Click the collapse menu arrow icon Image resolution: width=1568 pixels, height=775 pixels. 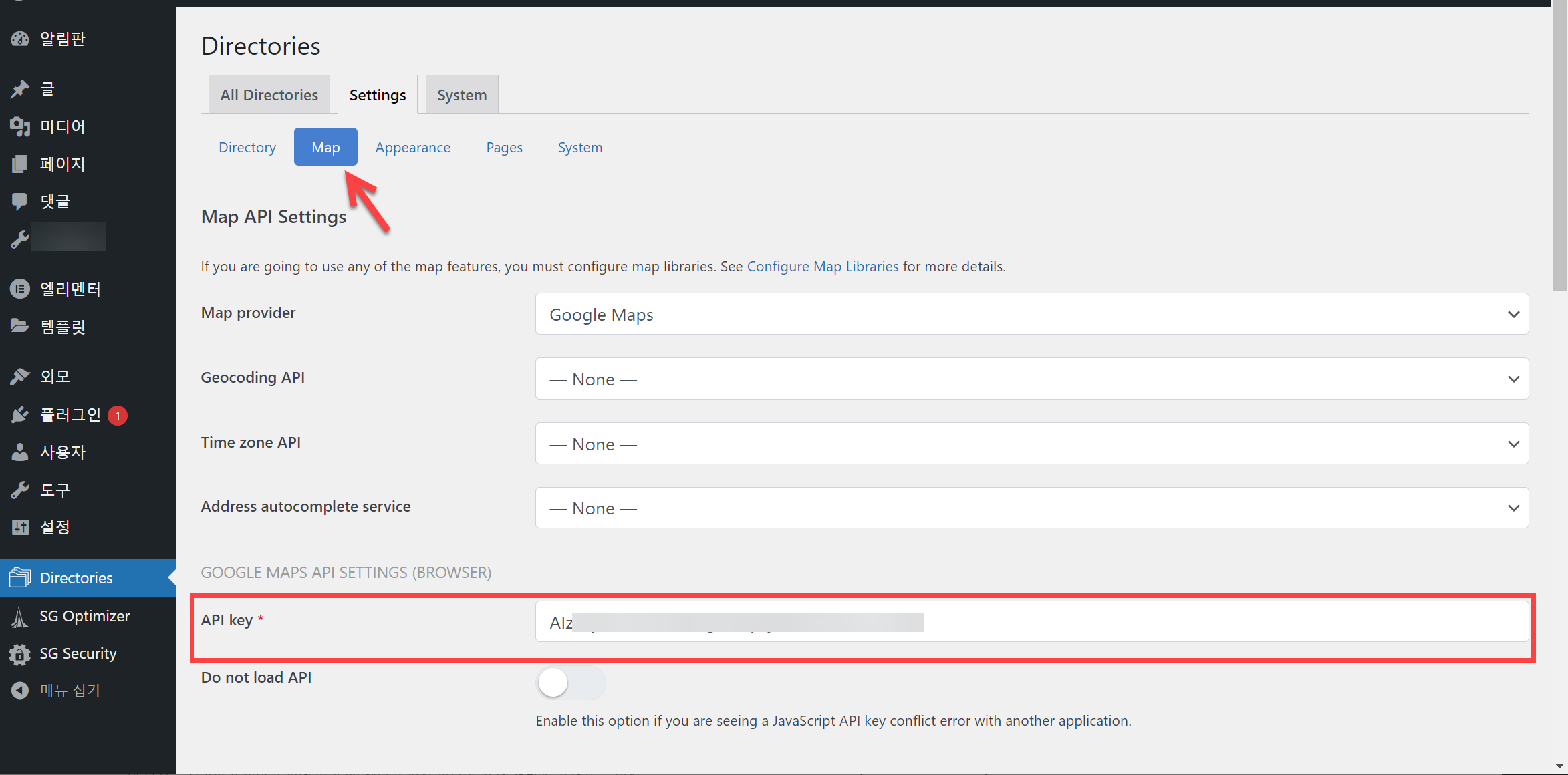point(20,690)
